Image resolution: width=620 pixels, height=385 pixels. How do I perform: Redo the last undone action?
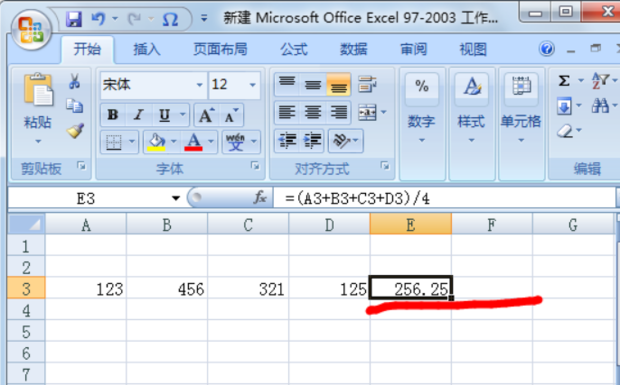[134, 19]
